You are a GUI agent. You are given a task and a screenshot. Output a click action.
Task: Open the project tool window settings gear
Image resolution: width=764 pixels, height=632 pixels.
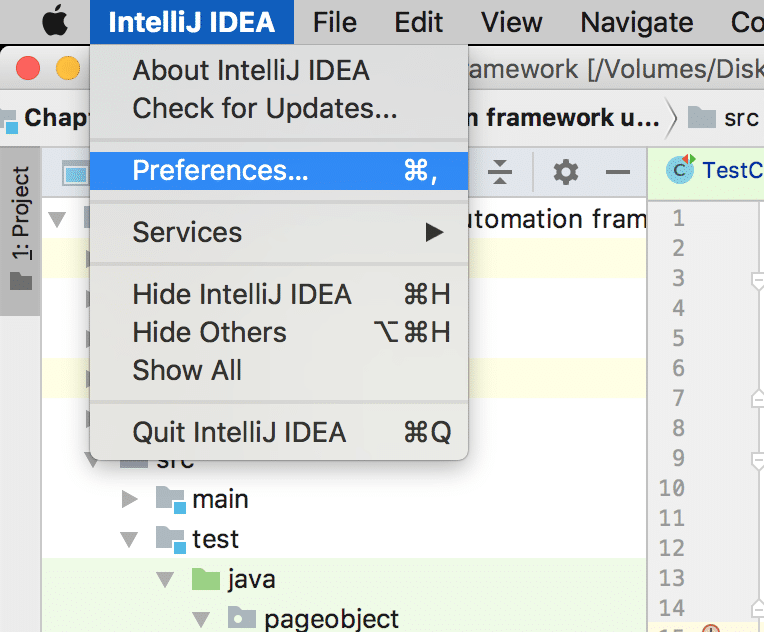click(566, 172)
